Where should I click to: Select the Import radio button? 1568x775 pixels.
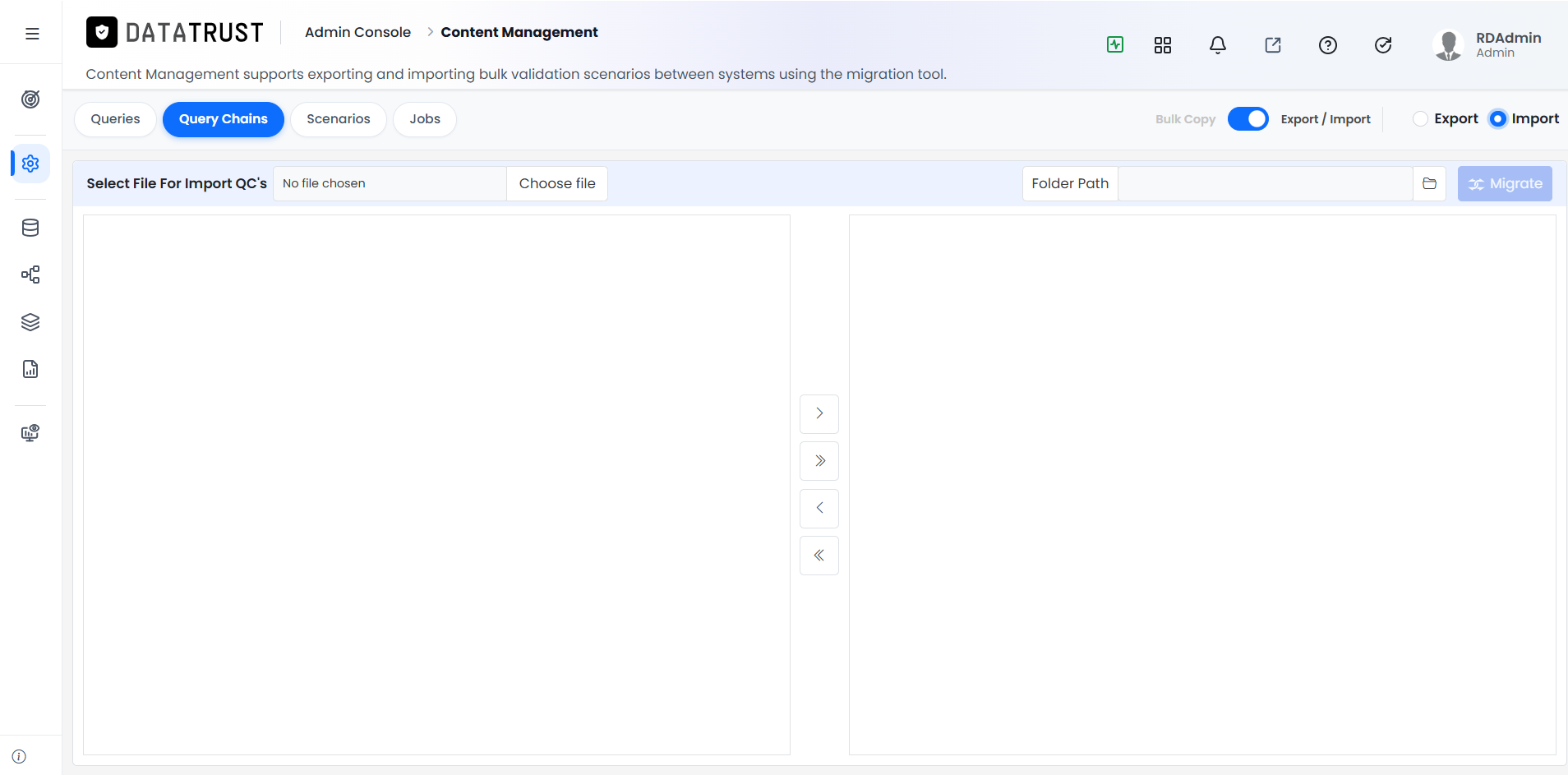[1498, 119]
